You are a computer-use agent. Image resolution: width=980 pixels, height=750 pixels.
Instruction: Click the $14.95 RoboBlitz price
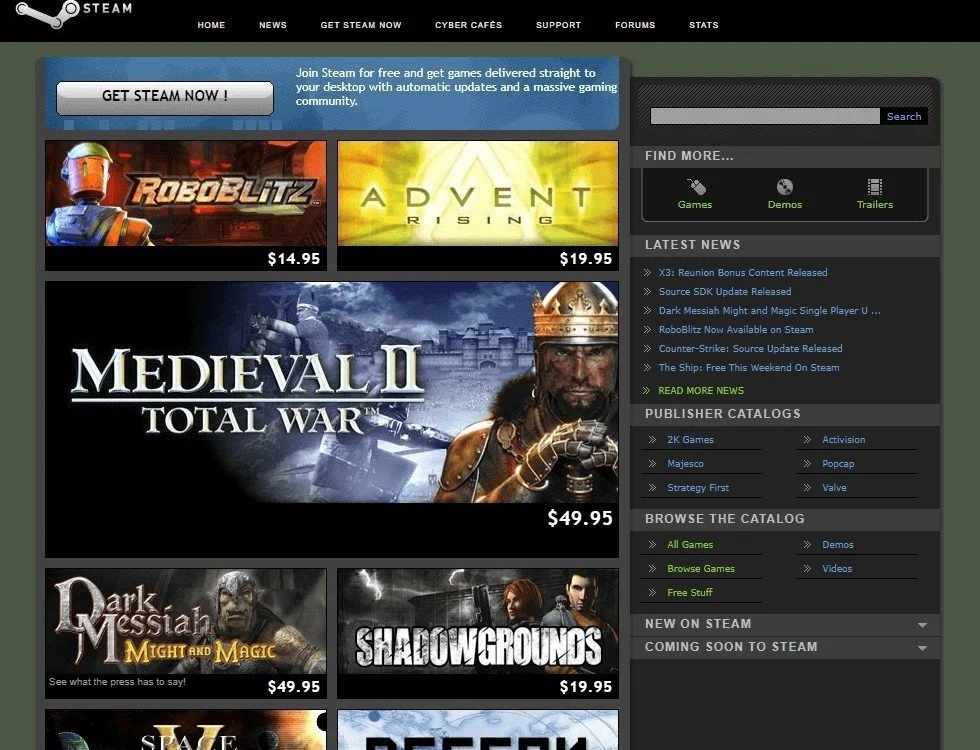294,259
